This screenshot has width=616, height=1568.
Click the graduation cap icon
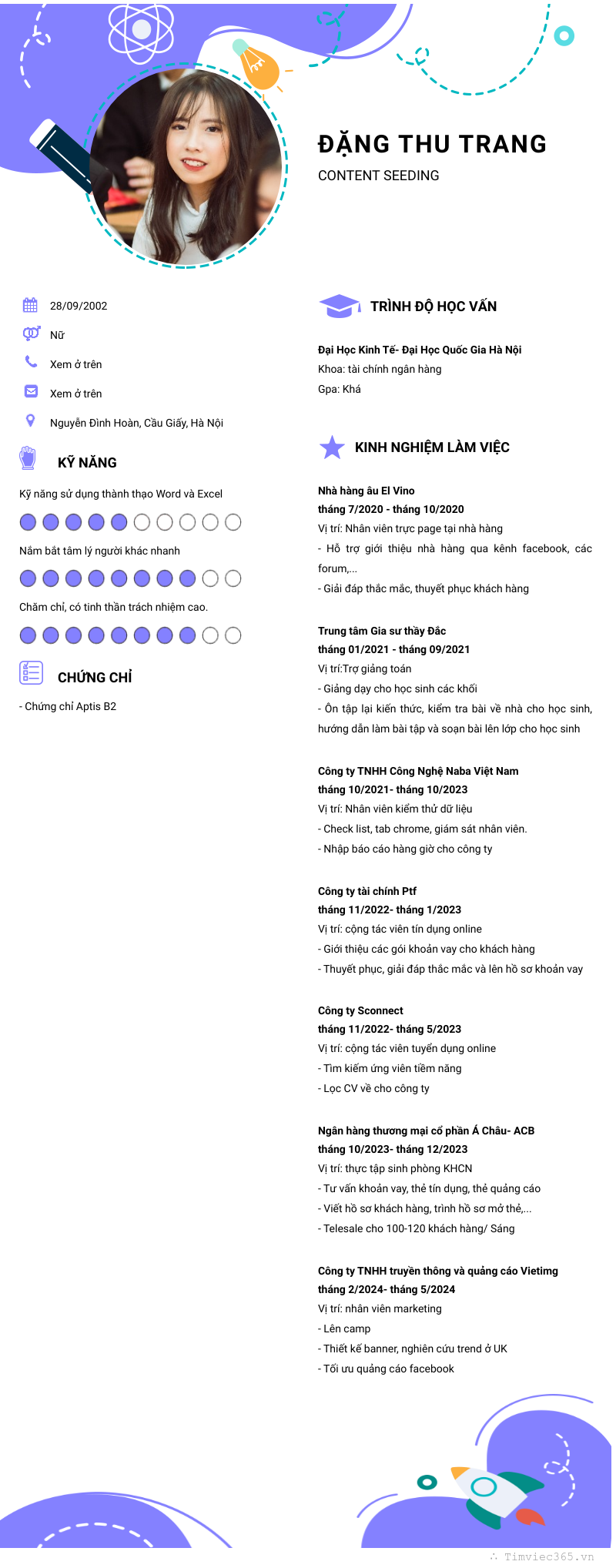[x=340, y=306]
